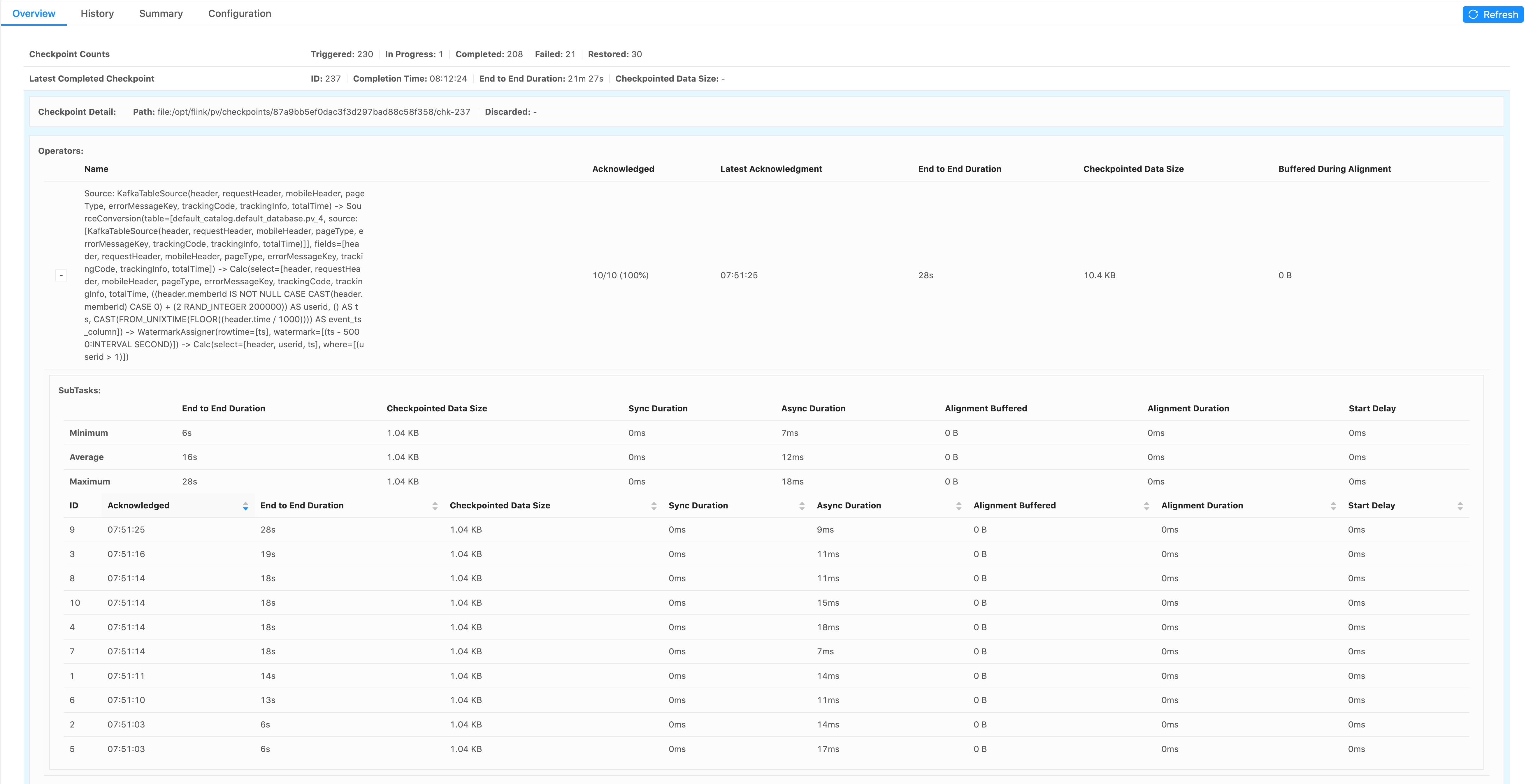
Task: Click Start Delay sort arrows
Action: pyautogui.click(x=1460, y=506)
